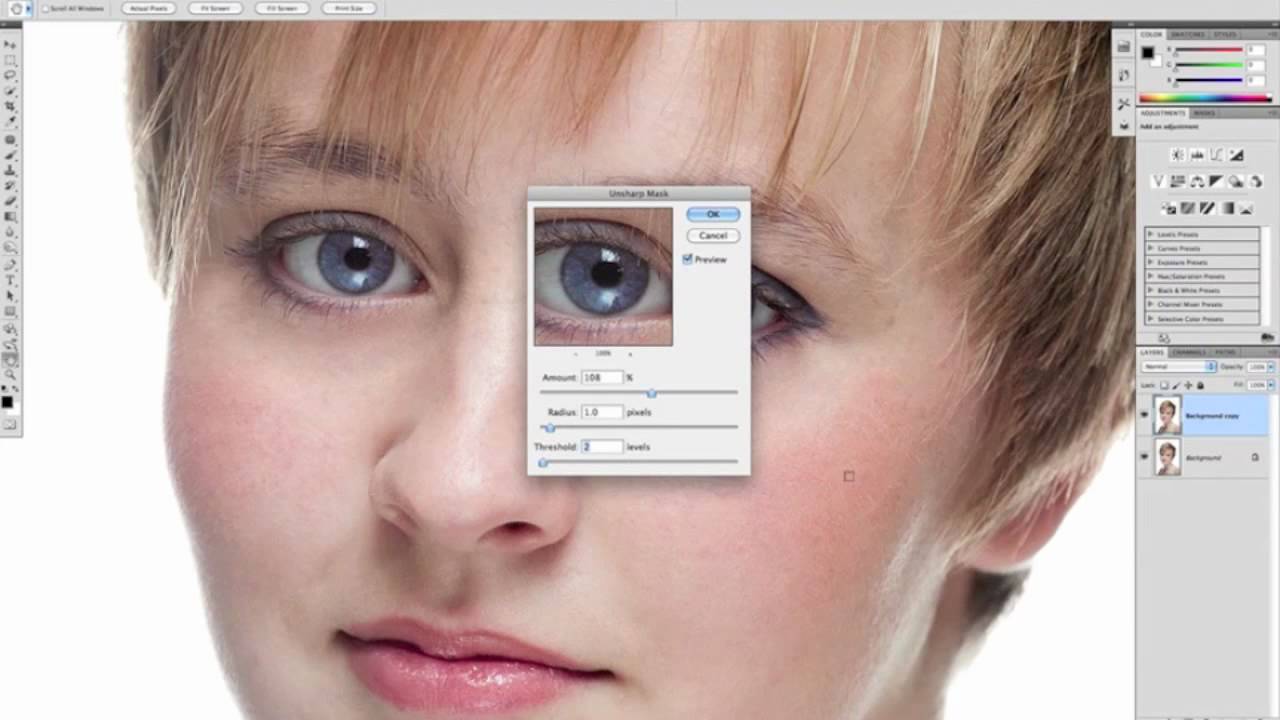
Task: Uncheck Preview in Unsharp Mask dialog
Action: tap(687, 259)
